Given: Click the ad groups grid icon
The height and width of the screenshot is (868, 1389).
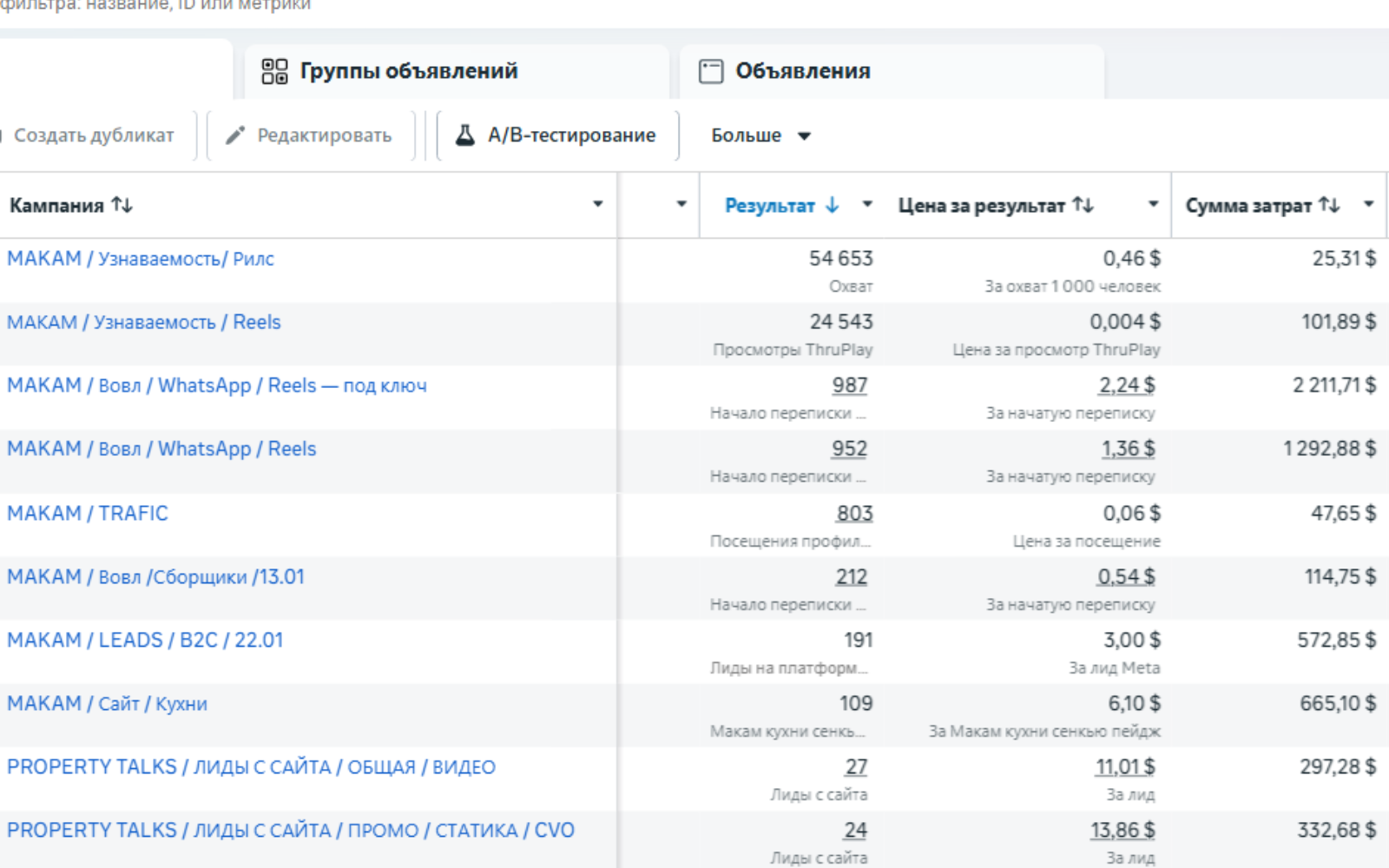Looking at the screenshot, I should tap(274, 71).
